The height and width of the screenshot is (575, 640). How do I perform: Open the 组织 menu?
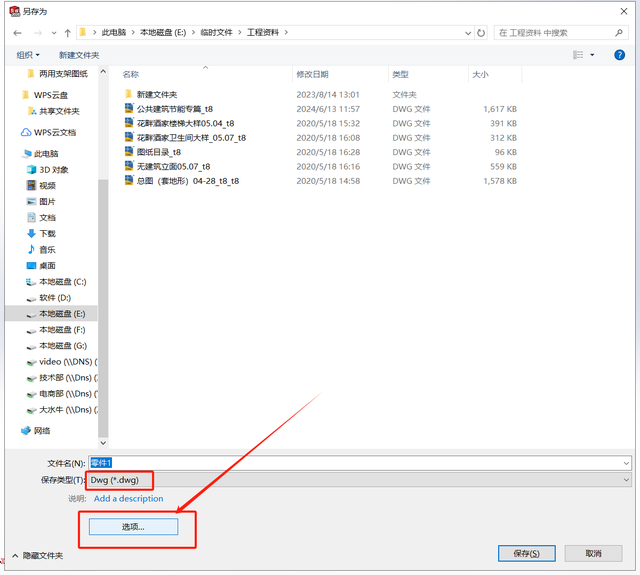click(28, 55)
